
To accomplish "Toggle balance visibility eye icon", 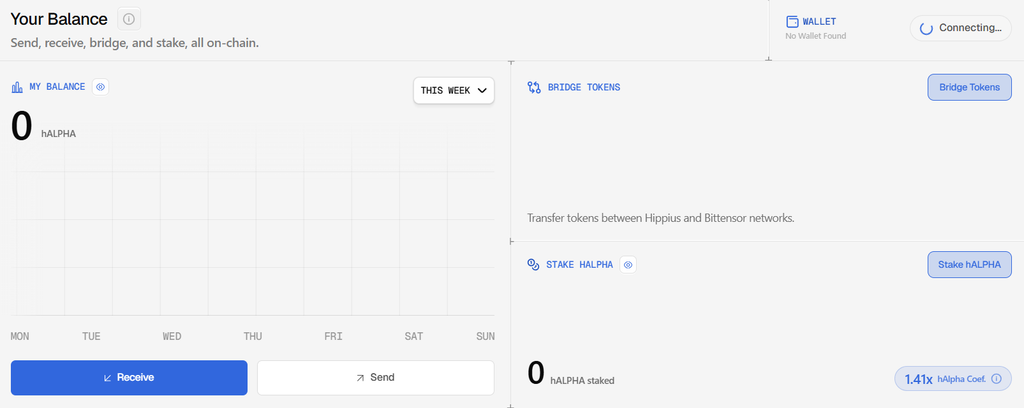I will coord(100,86).
